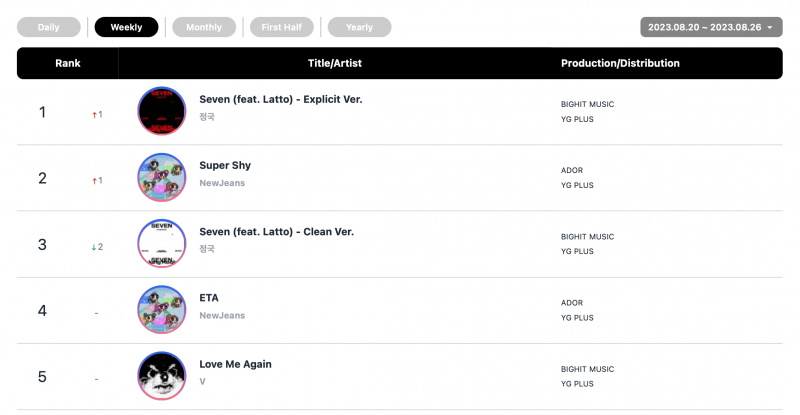Click the green down-arrow on rank 3

94,247
